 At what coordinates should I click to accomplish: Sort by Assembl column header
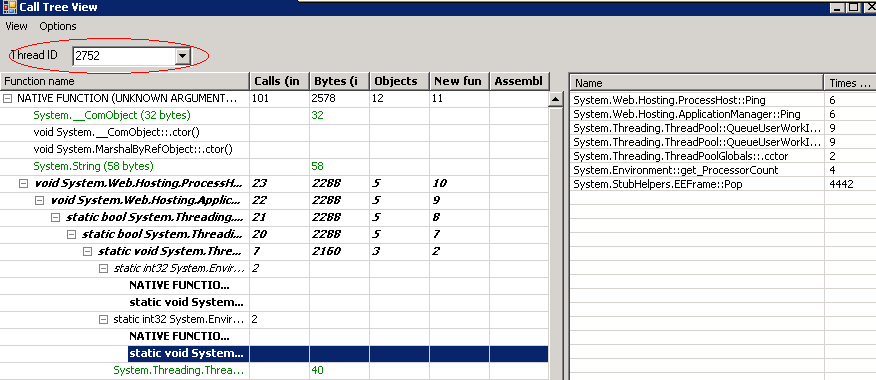pos(520,81)
